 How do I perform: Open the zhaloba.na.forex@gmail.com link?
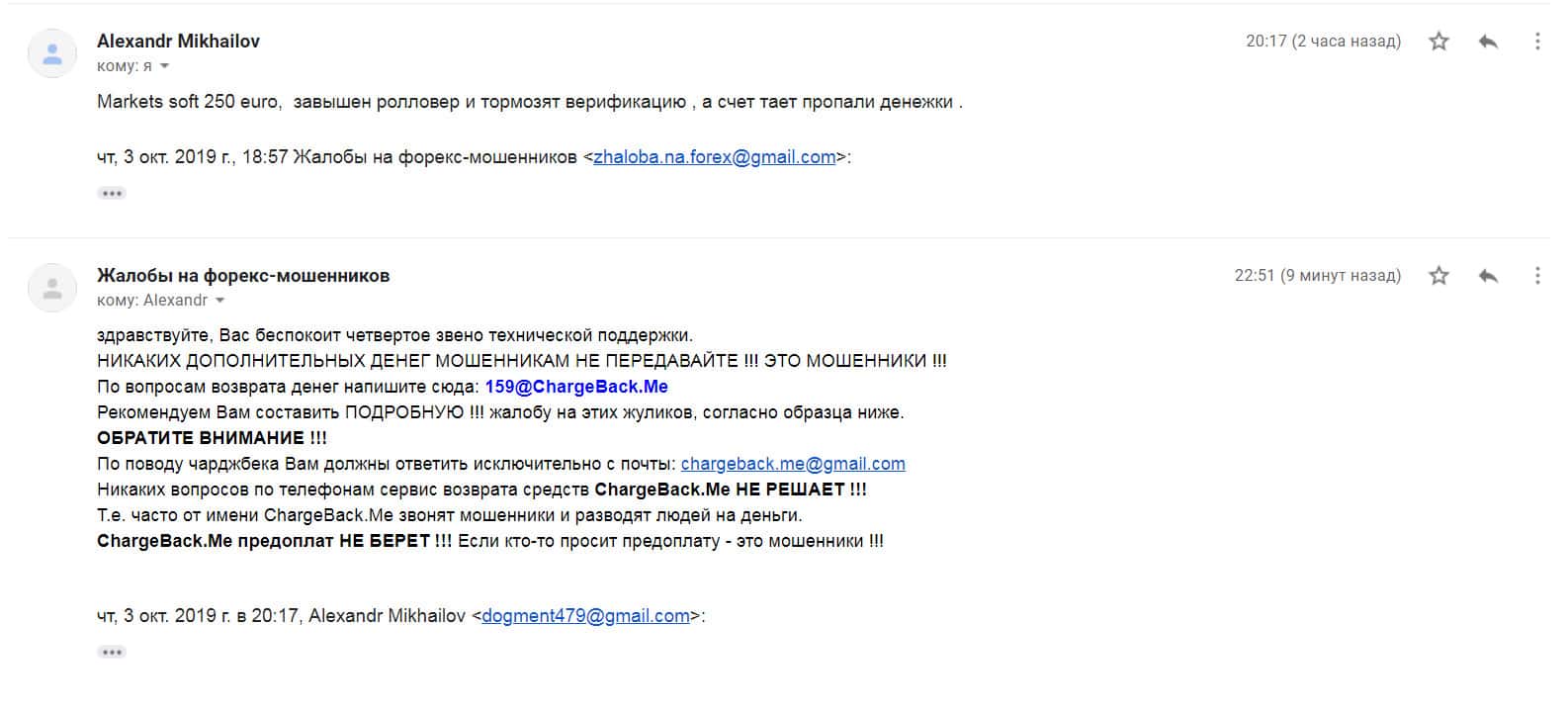[x=714, y=157]
